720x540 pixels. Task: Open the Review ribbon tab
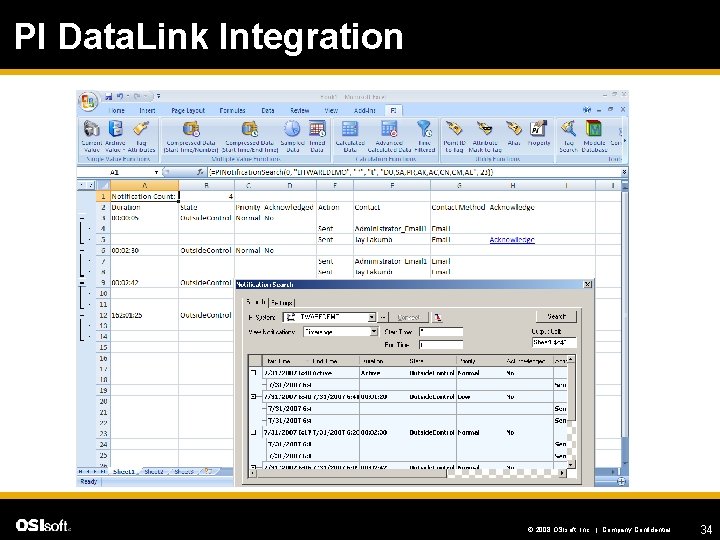pos(300,111)
